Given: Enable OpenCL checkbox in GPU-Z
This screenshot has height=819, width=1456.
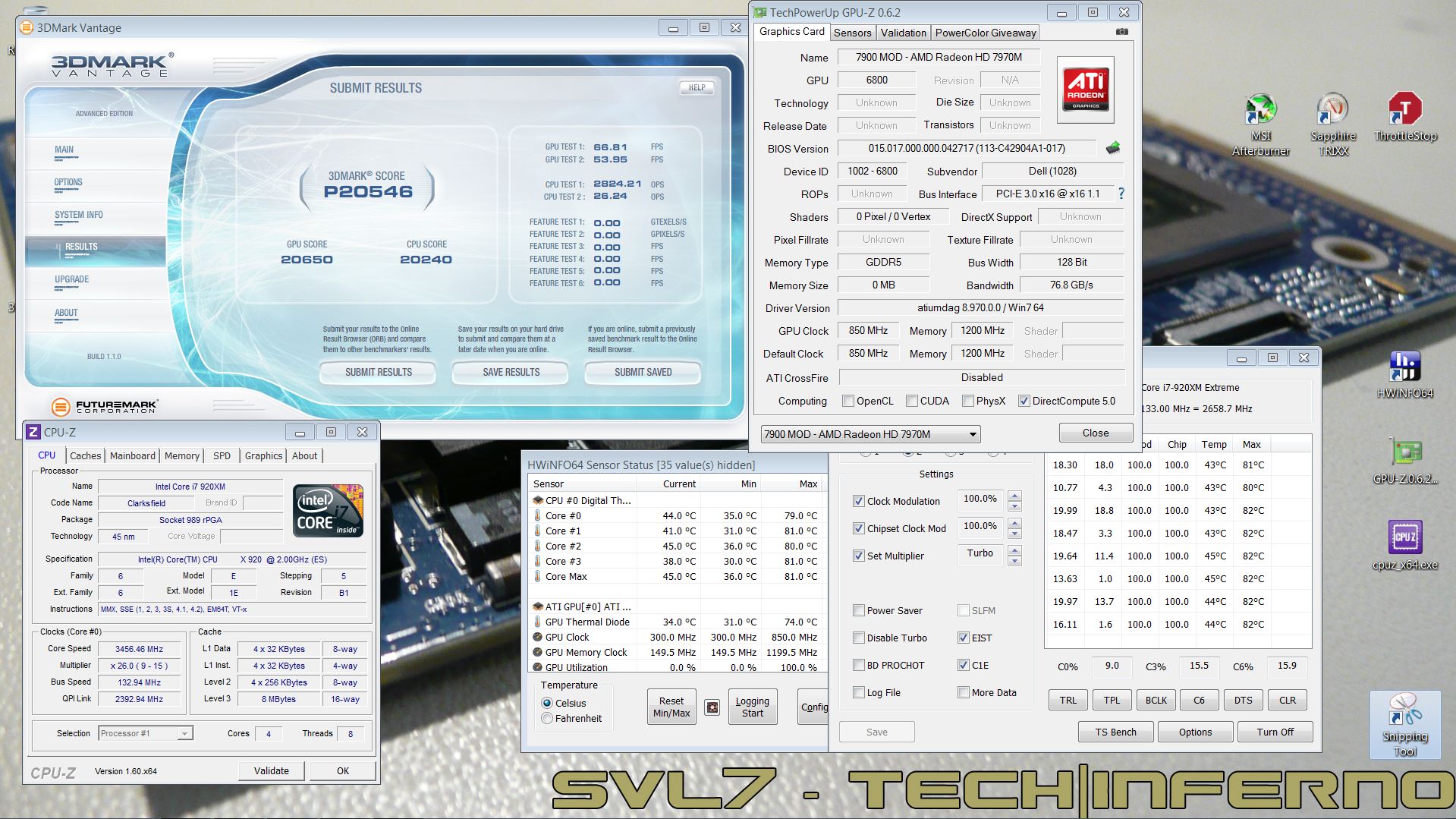Looking at the screenshot, I should coord(848,401).
